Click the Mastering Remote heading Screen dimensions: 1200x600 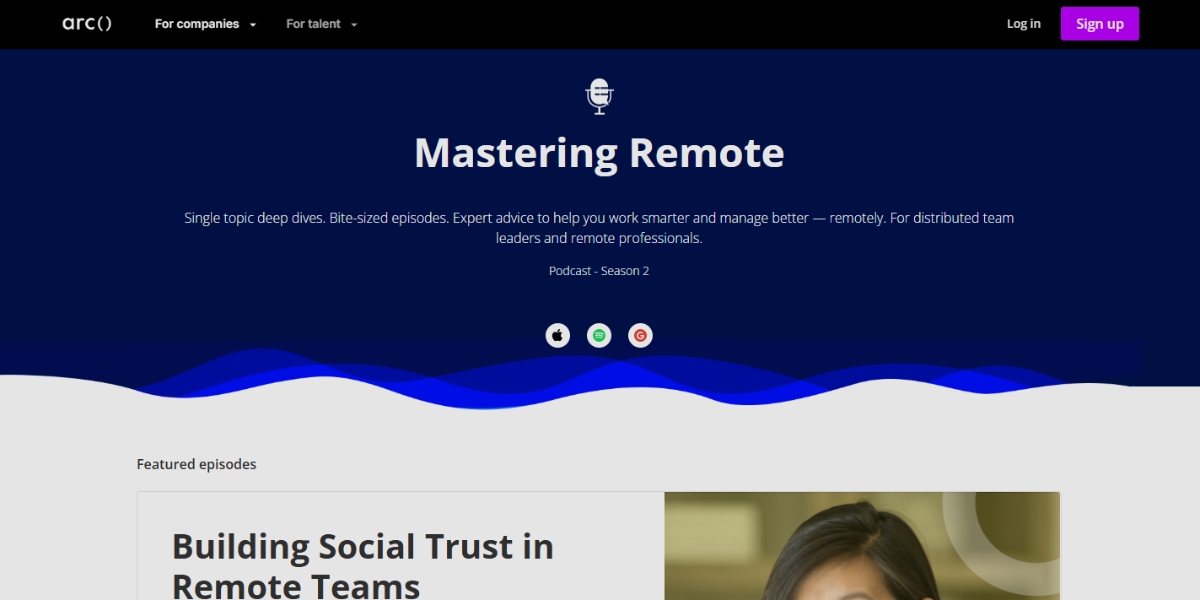pyautogui.click(x=599, y=153)
